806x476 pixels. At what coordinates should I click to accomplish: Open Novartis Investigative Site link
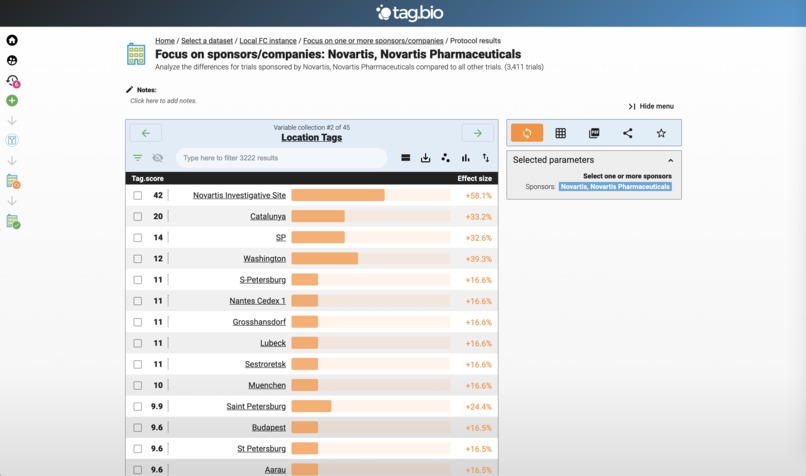click(240, 195)
